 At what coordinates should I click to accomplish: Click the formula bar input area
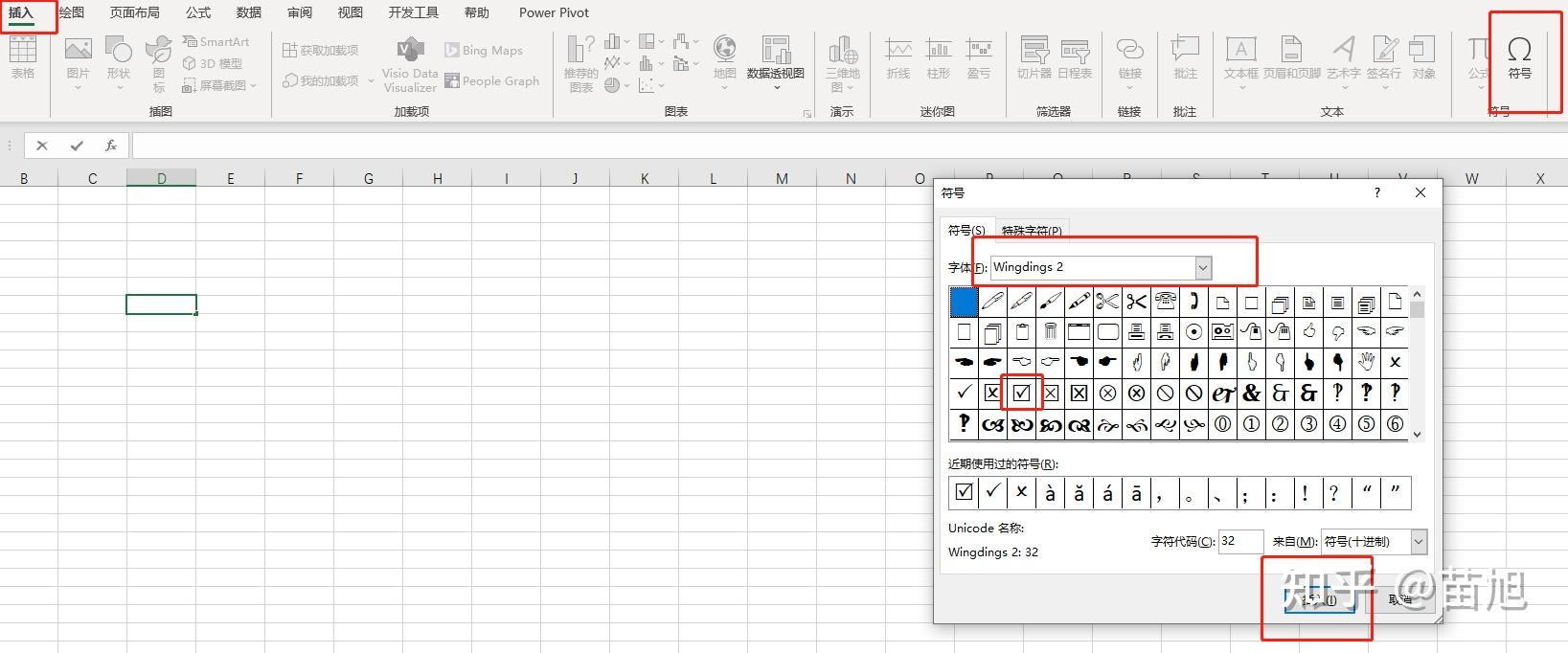(849, 146)
